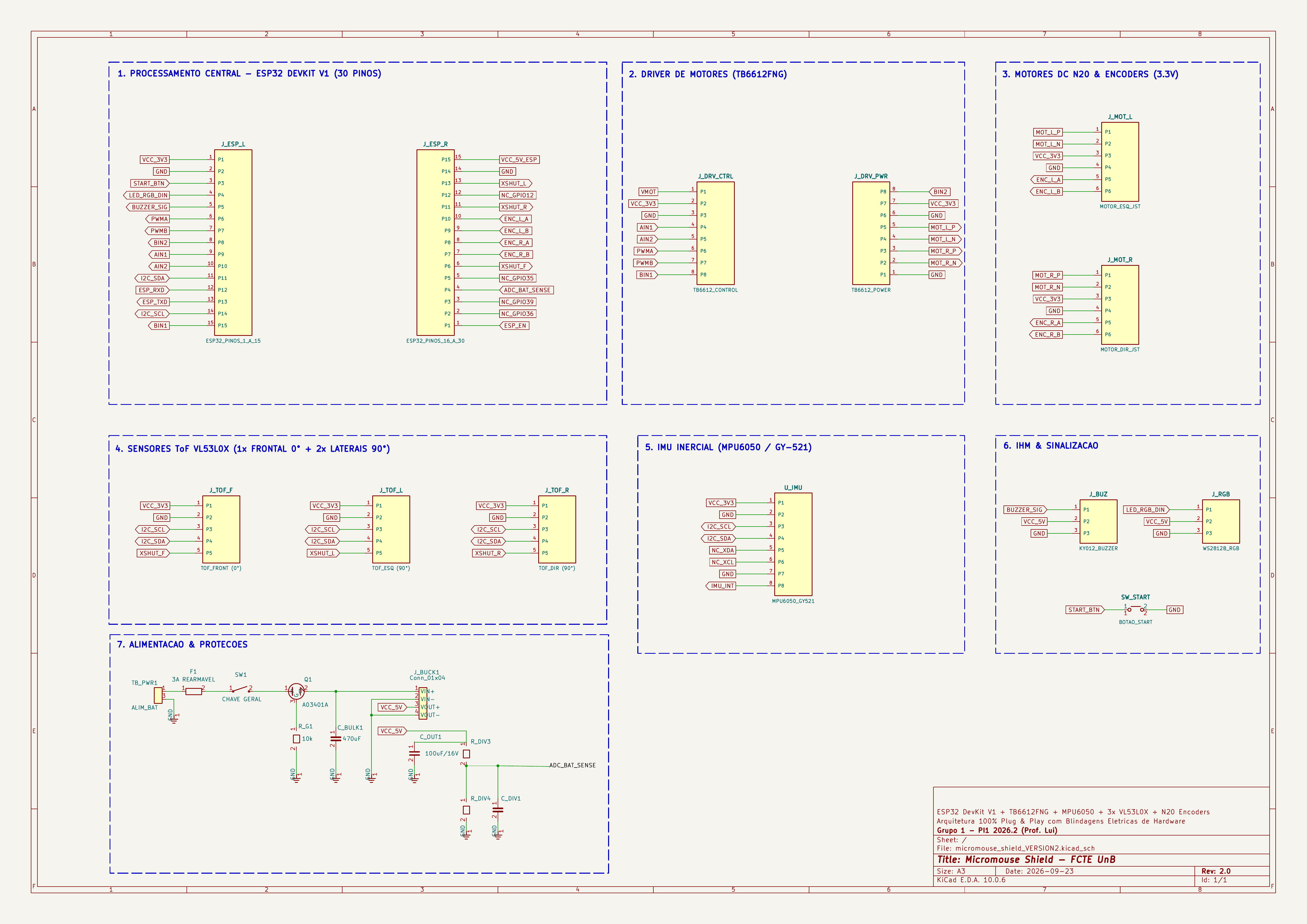The image size is (1307, 924).
Task: Click the 'Title: Micromouse Shield' title block text
Action: [x=1026, y=860]
